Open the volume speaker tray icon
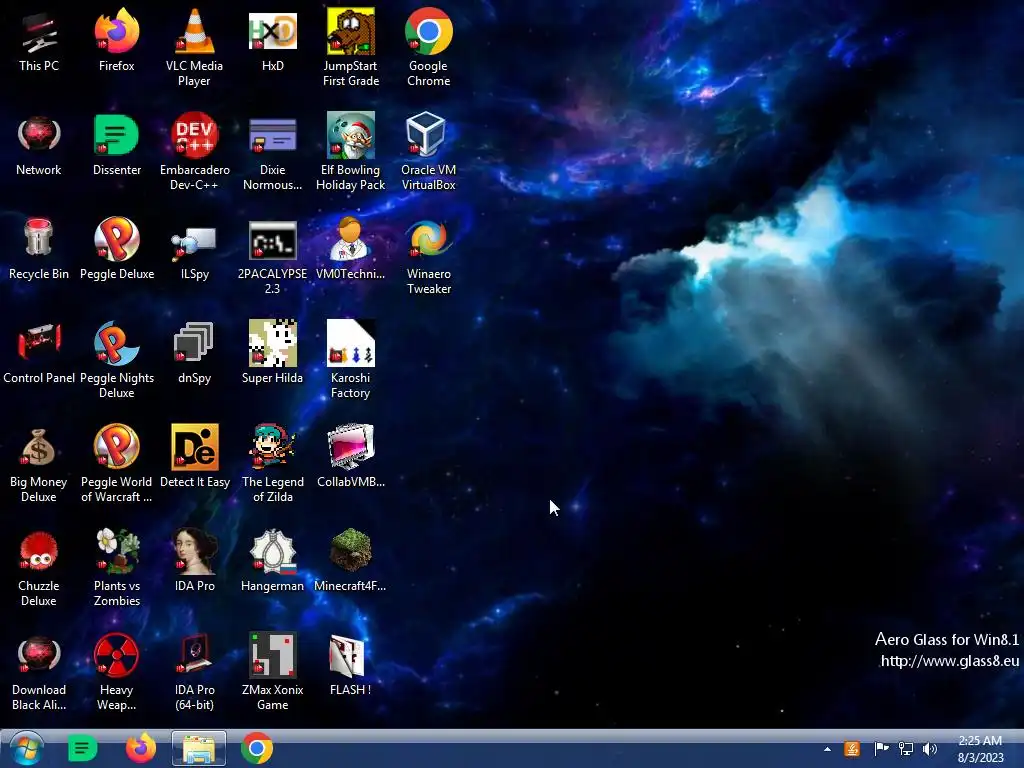The height and width of the screenshot is (768, 1024). pyautogui.click(x=931, y=749)
